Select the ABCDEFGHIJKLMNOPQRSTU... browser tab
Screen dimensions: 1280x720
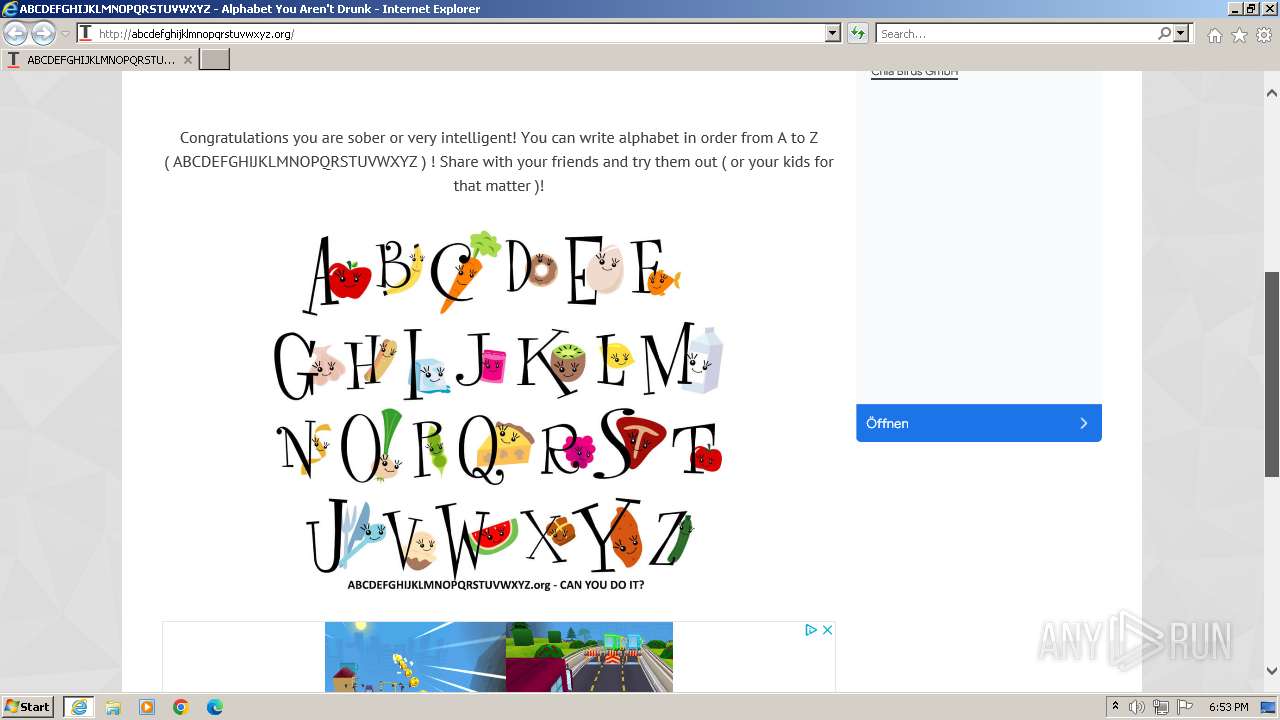99,60
